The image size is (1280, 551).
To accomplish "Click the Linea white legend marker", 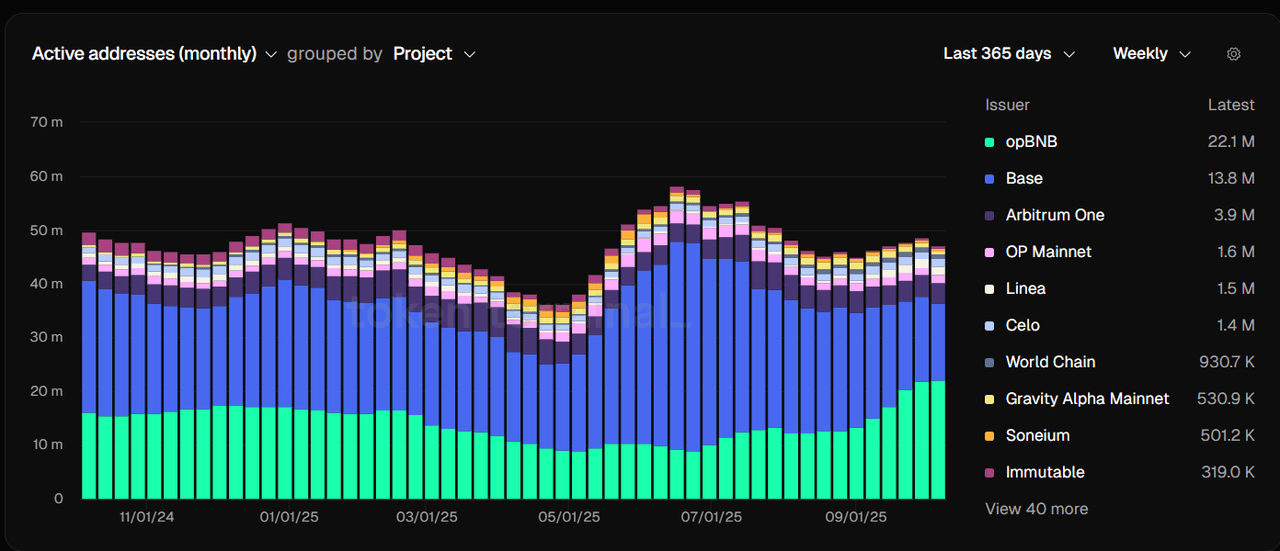I will tap(990, 289).
